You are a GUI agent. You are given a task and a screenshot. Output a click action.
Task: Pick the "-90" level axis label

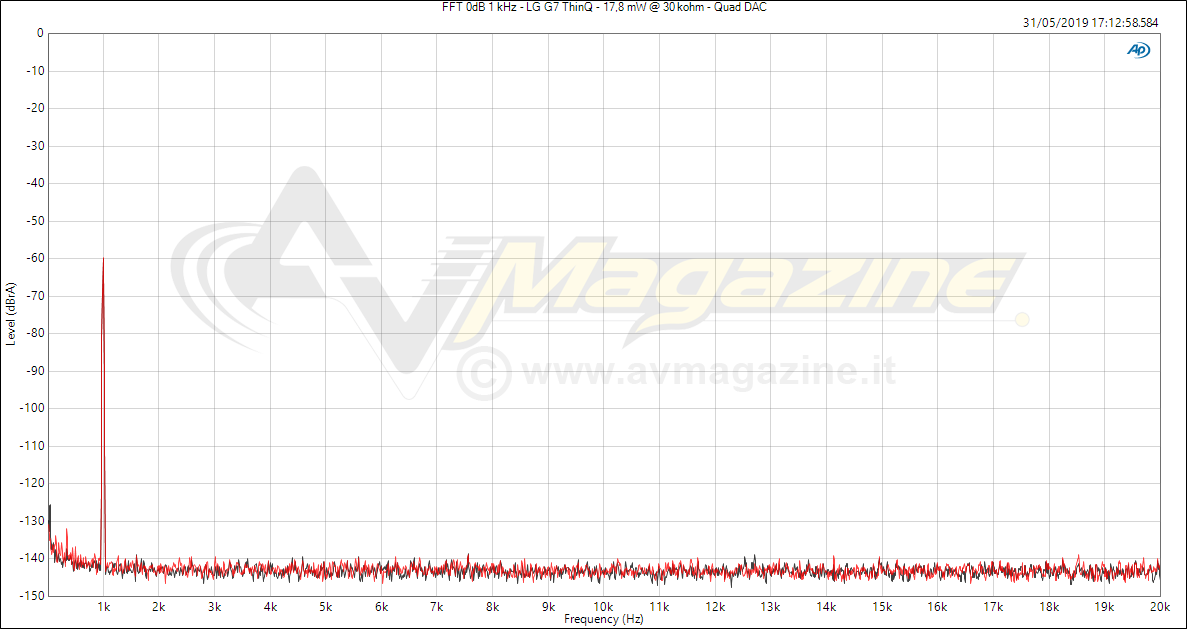click(x=35, y=371)
